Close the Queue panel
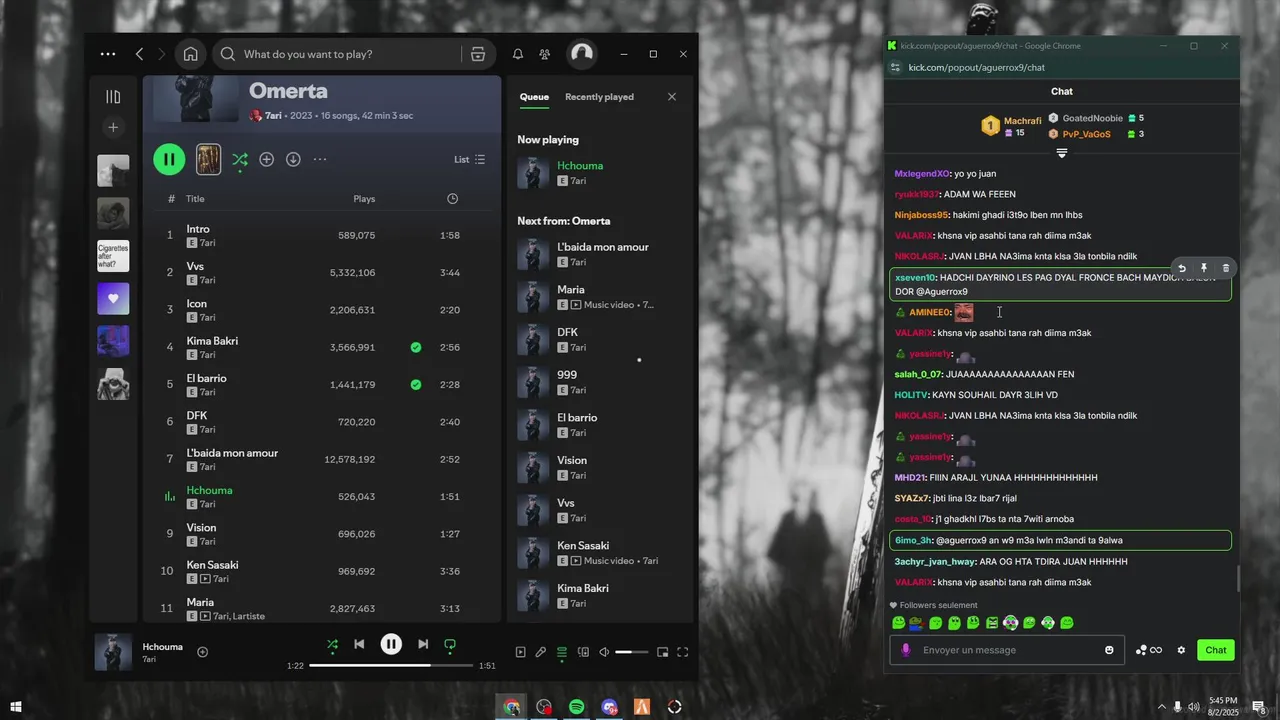 click(672, 97)
